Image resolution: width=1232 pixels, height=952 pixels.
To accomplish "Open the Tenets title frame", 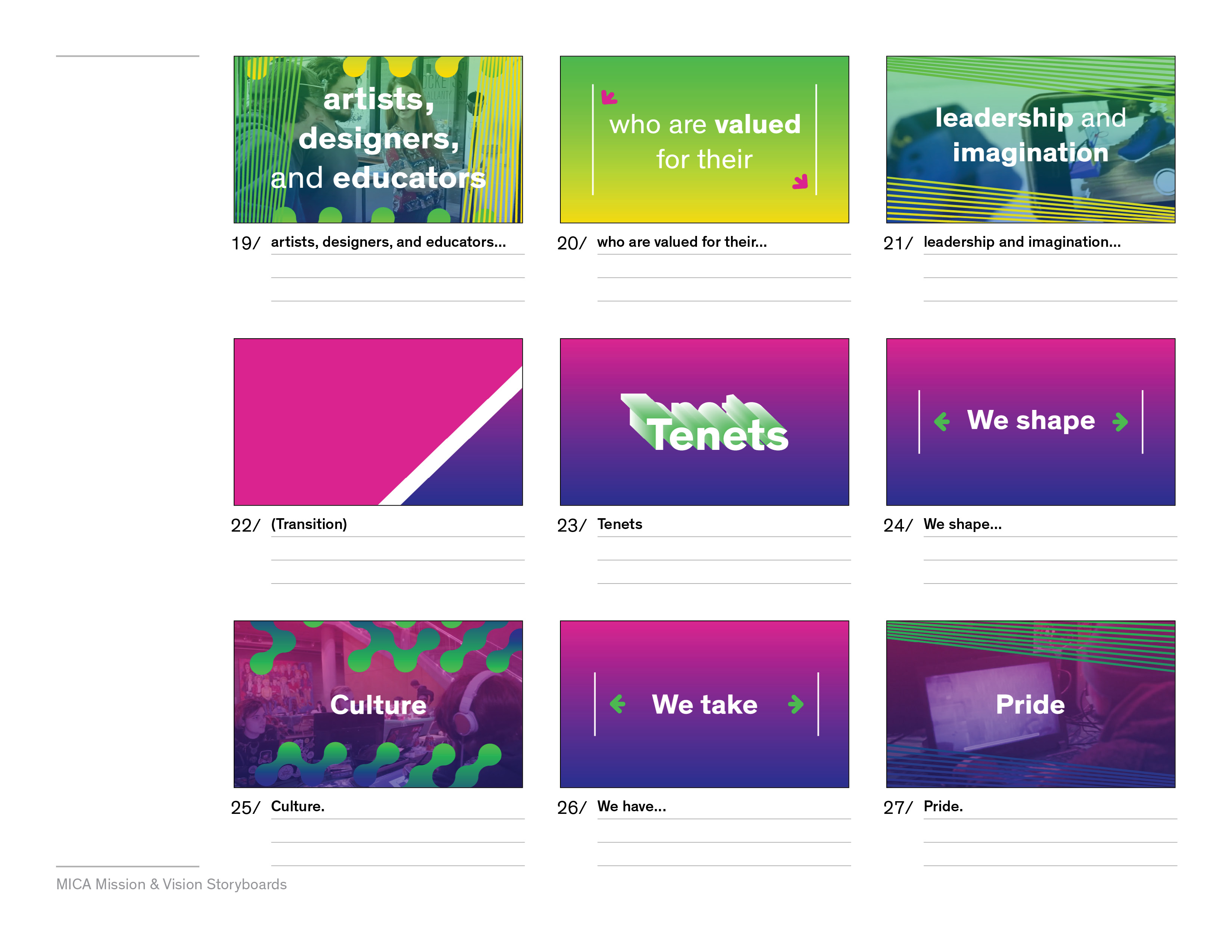I will click(704, 422).
